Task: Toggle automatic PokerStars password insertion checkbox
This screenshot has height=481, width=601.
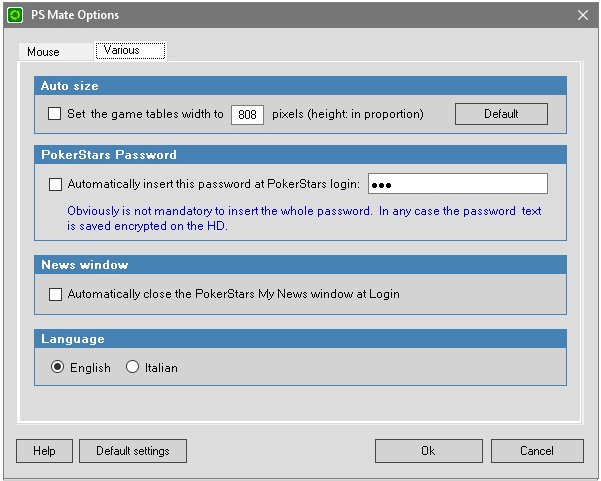Action: [x=55, y=184]
